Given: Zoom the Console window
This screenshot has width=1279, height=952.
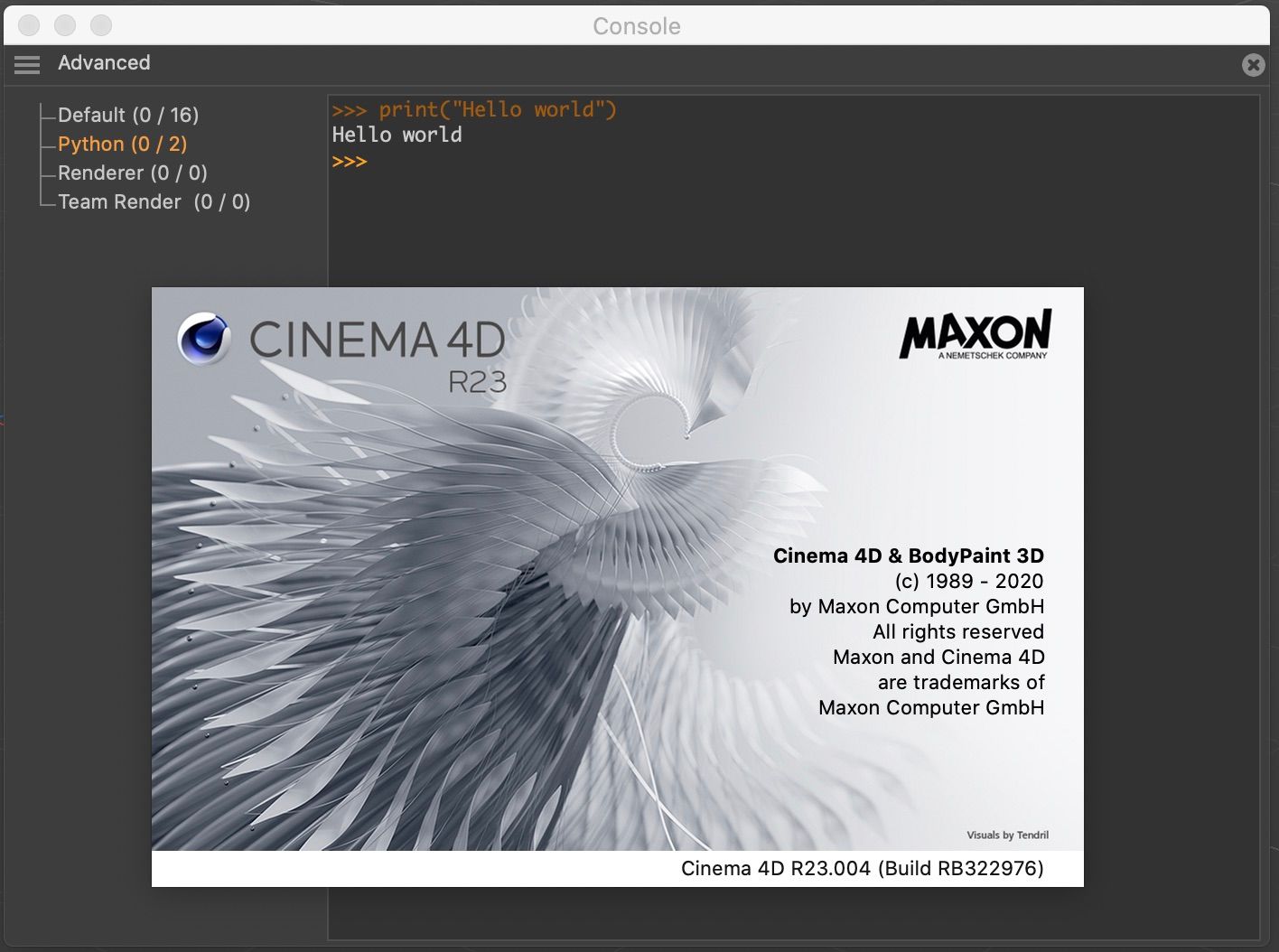Looking at the screenshot, I should tap(101, 25).
